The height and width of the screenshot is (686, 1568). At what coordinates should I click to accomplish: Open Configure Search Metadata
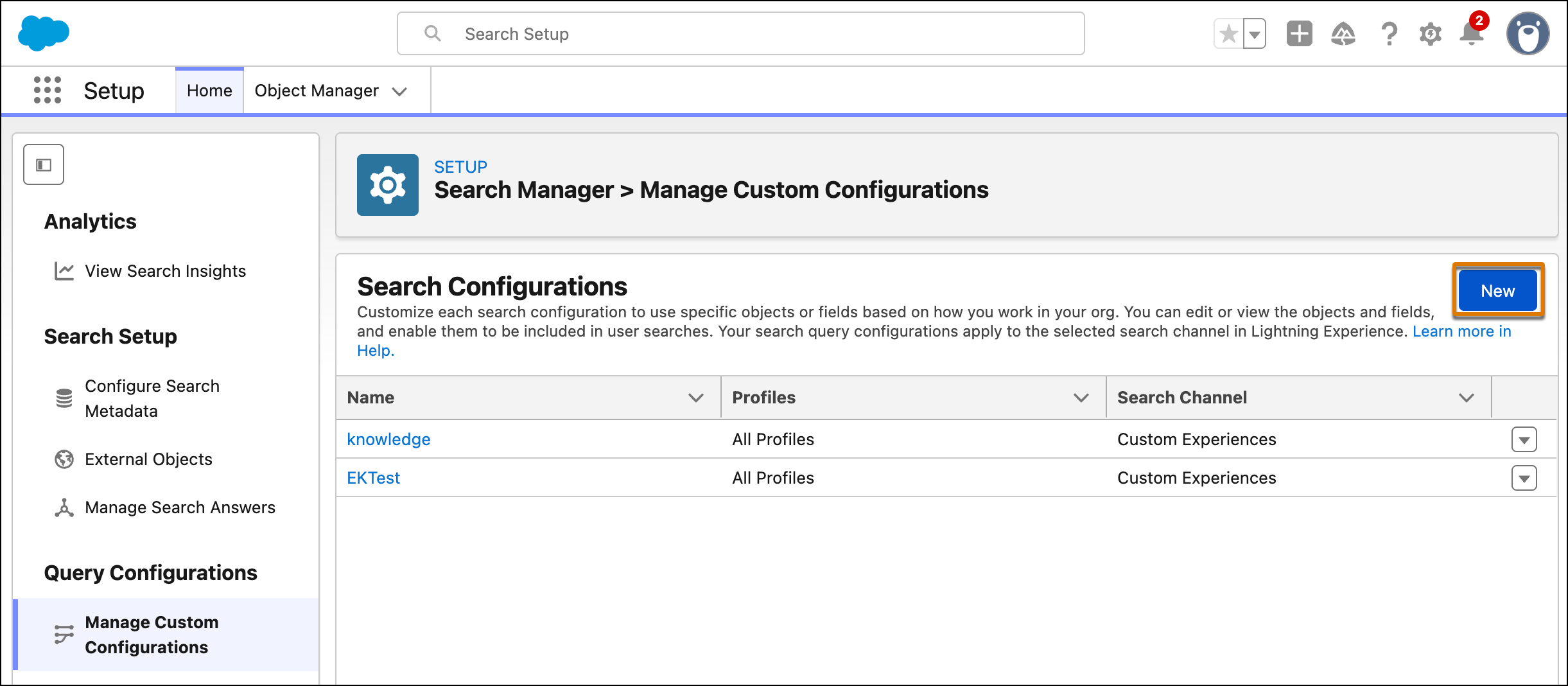[152, 398]
